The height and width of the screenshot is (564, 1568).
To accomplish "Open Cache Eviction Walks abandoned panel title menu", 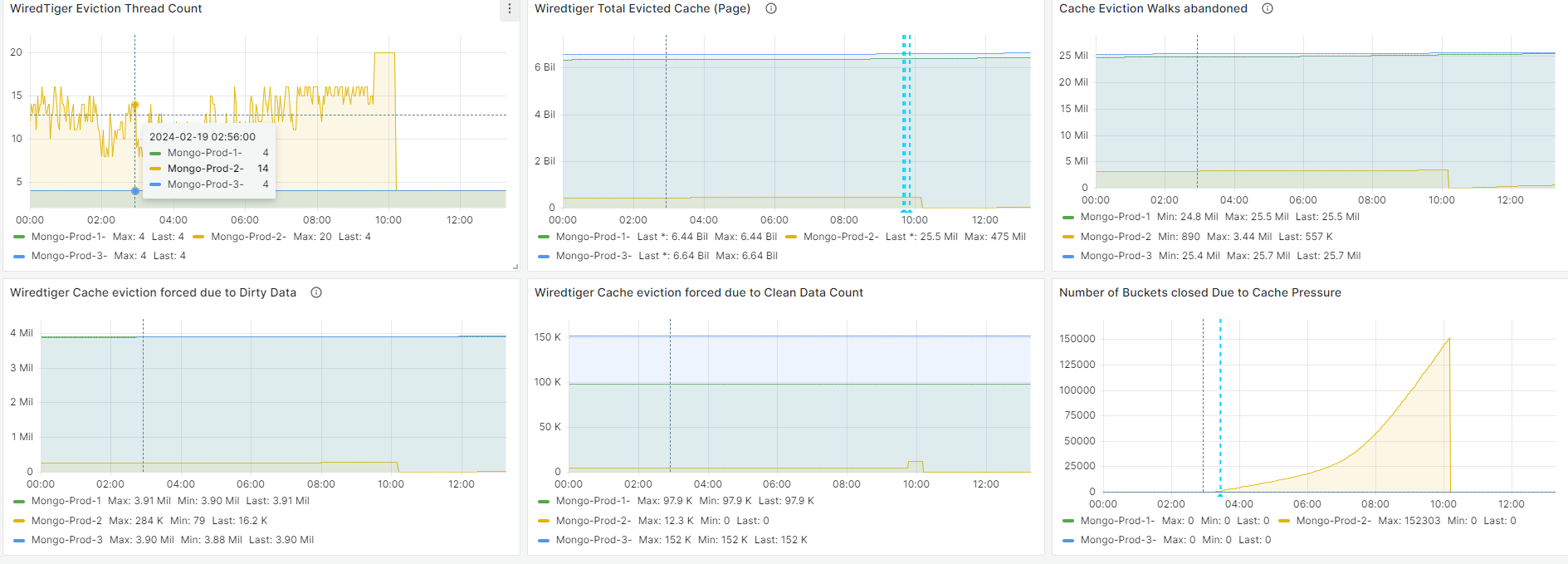I will (x=1152, y=9).
